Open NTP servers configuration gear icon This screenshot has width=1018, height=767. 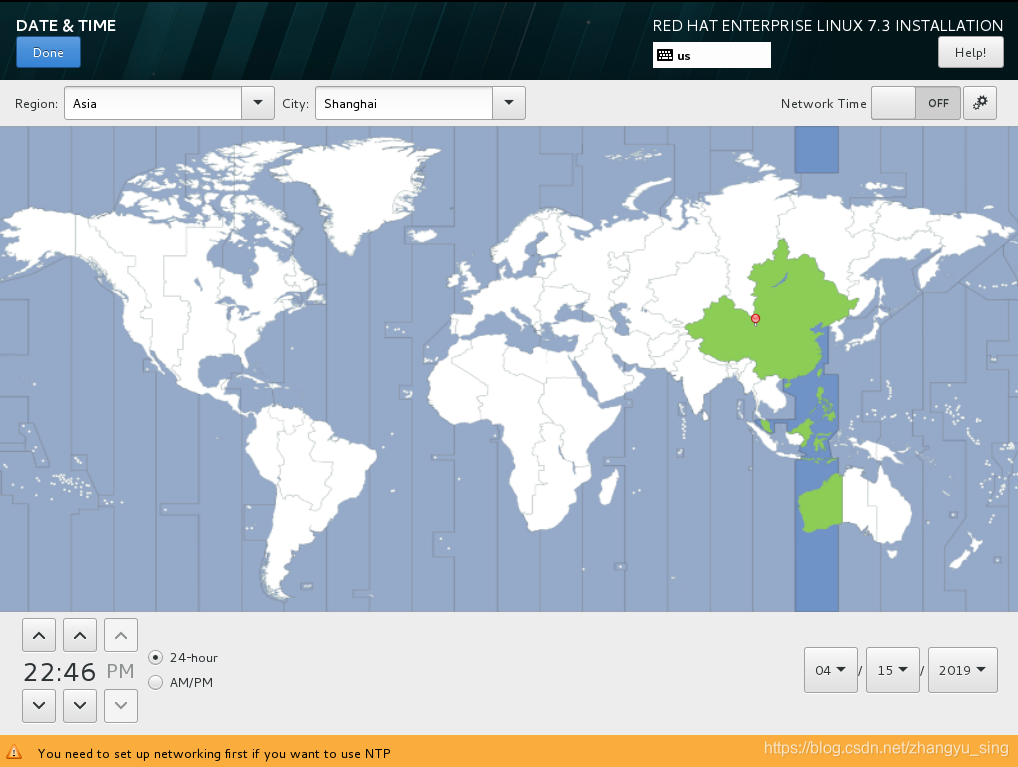tap(980, 103)
